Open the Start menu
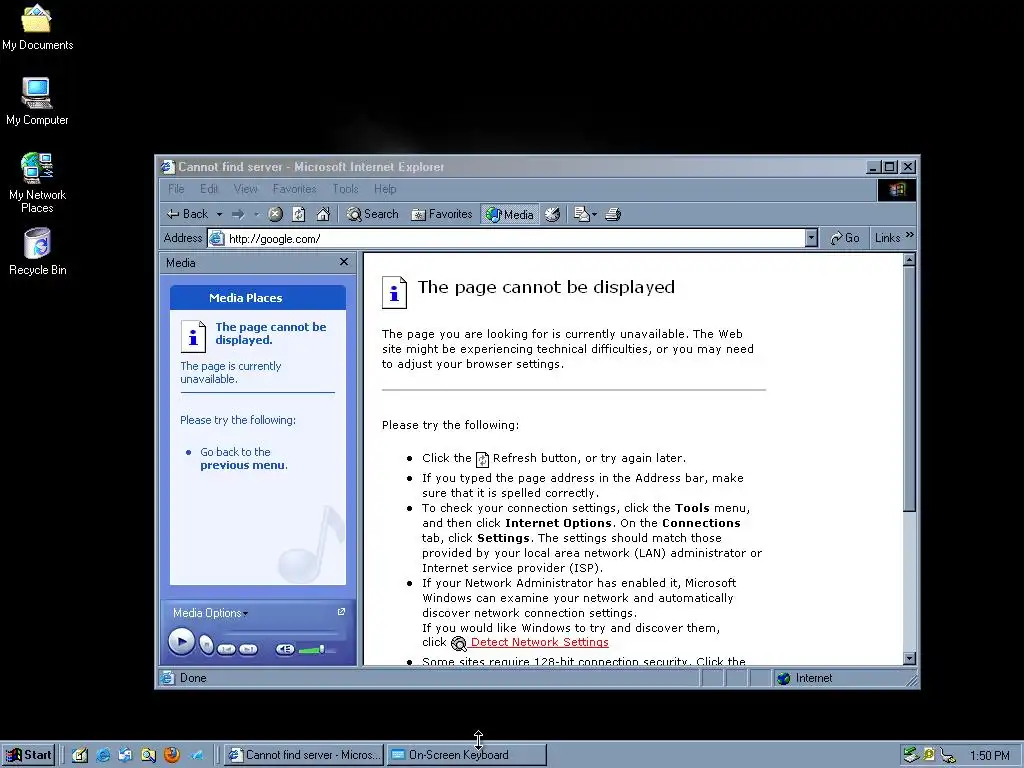This screenshot has width=1024, height=768. point(28,755)
